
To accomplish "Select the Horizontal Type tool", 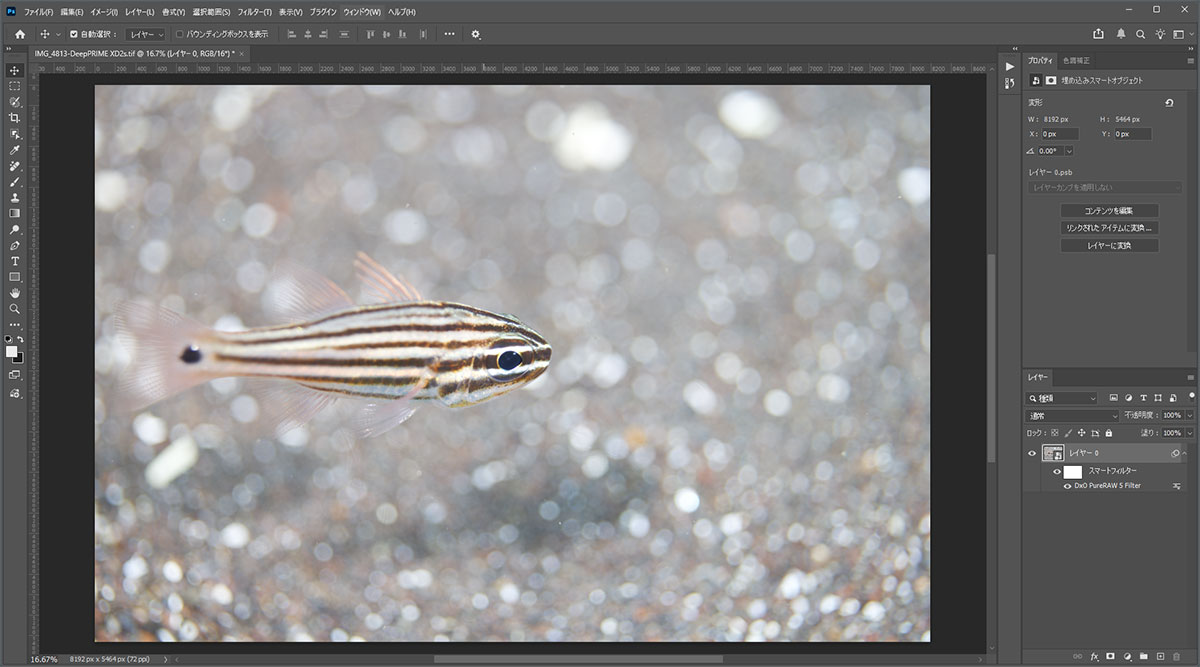I will tap(14, 260).
